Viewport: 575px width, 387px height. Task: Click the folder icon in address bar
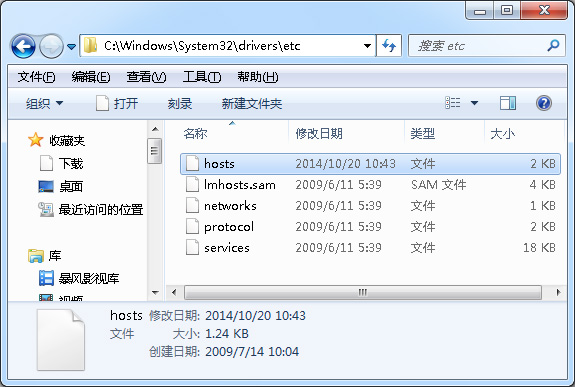[x=90, y=45]
